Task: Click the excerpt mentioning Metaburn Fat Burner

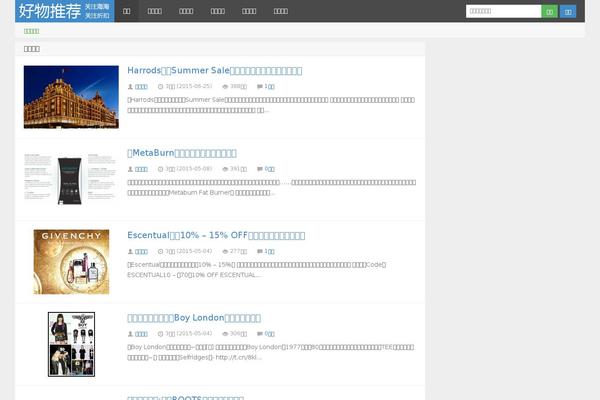Action: pyautogui.click(x=271, y=188)
